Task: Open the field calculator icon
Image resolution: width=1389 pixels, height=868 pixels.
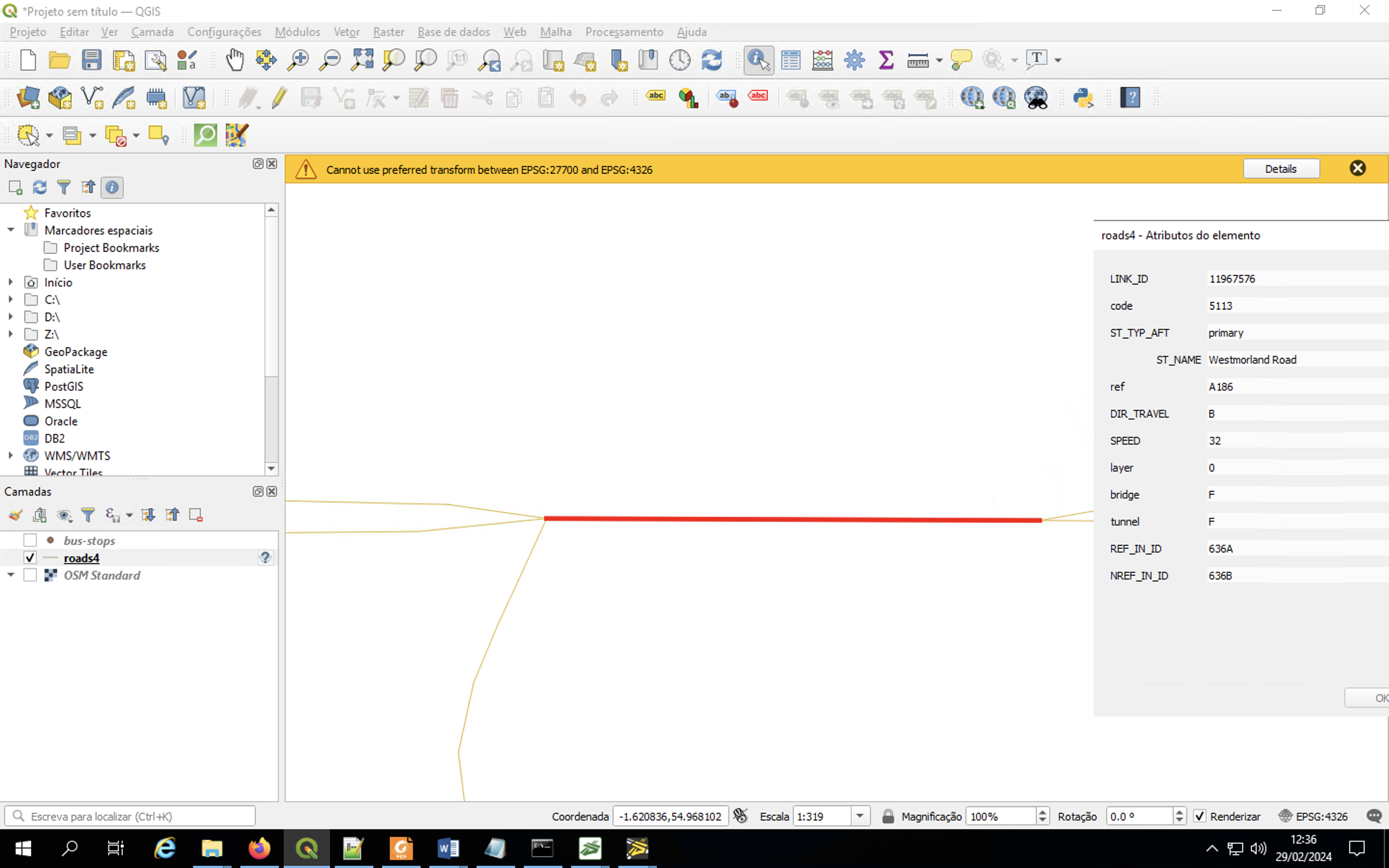Action: click(822, 60)
